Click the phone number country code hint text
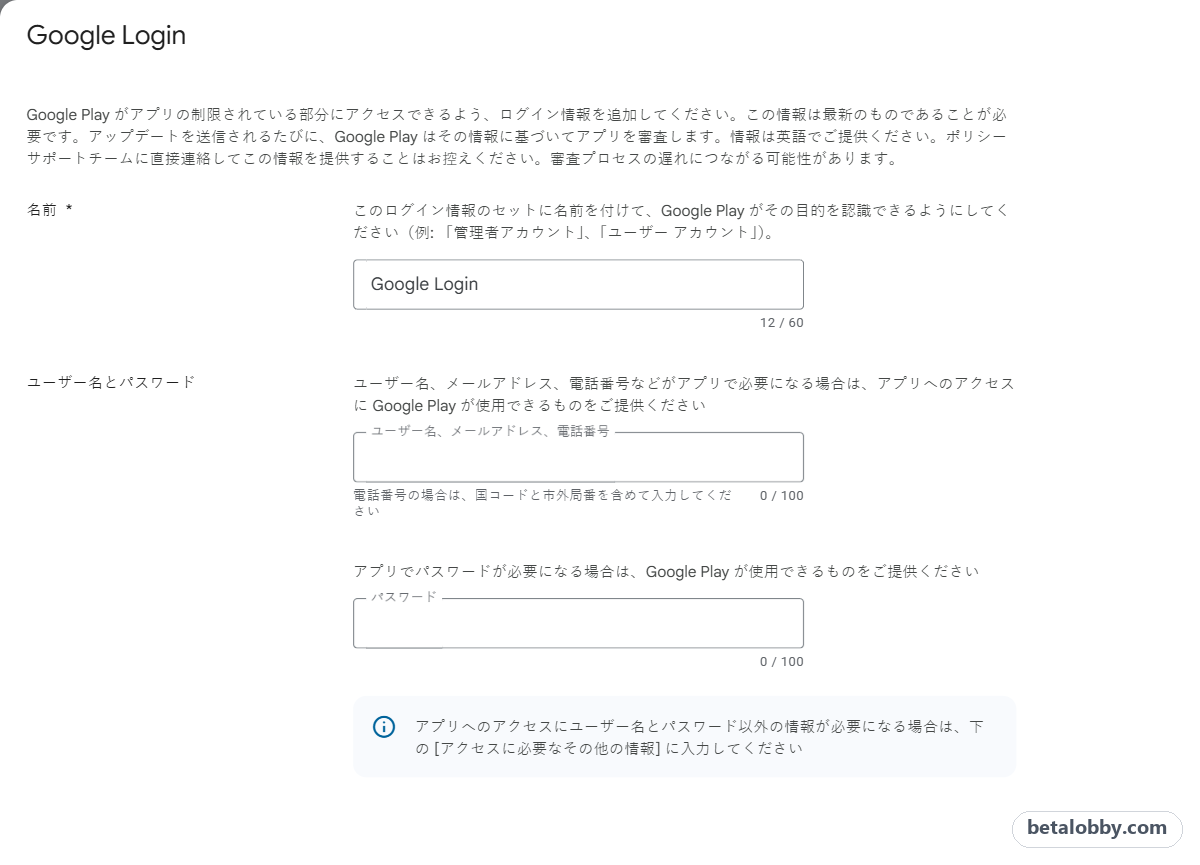This screenshot has width=1200, height=865. click(542, 503)
